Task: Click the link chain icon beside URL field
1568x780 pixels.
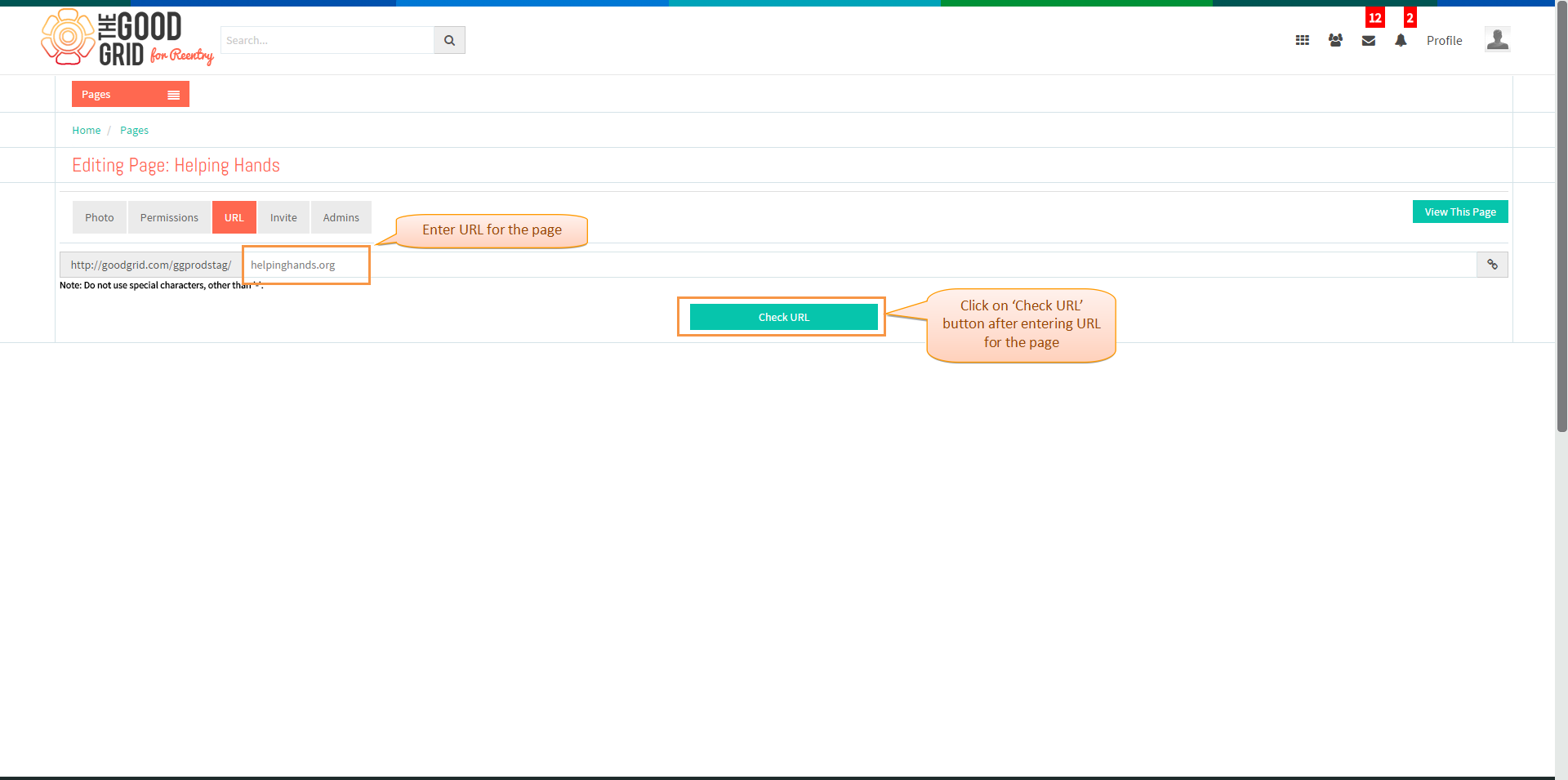Action: coord(1492,265)
